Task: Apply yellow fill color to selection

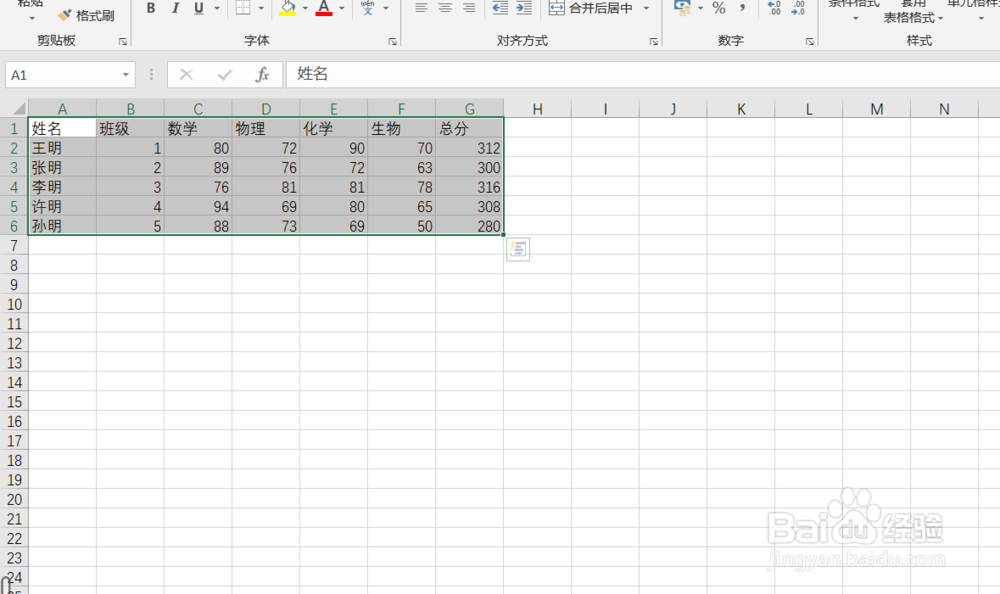Action: (x=288, y=8)
